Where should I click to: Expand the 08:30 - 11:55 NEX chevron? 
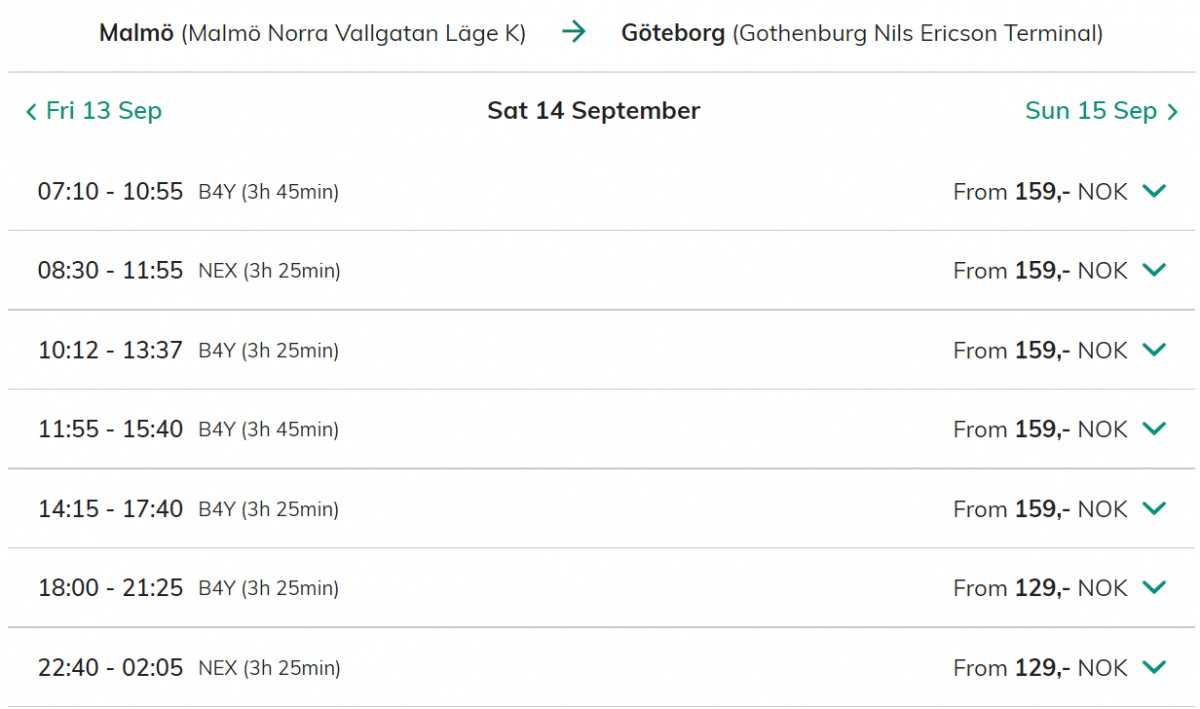pyautogui.click(x=1154, y=270)
